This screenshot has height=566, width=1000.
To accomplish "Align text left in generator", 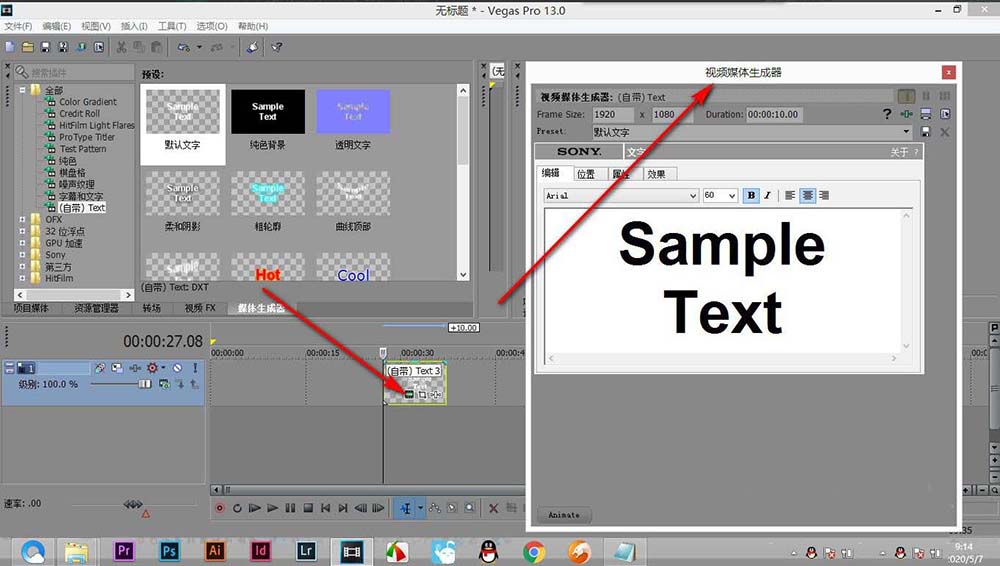I will click(790, 195).
